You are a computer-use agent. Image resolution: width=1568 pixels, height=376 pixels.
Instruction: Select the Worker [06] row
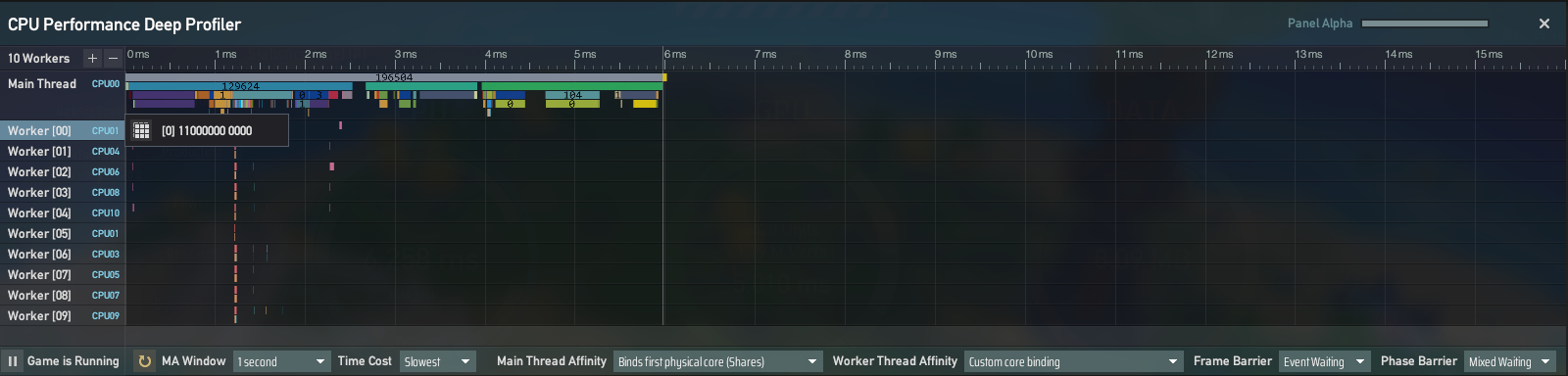63,254
